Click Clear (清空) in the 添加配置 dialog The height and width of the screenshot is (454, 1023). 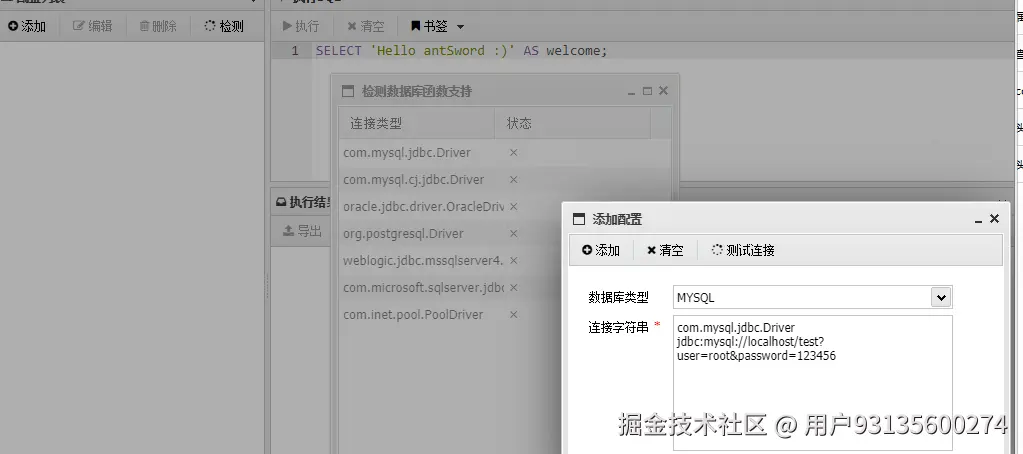pos(665,250)
